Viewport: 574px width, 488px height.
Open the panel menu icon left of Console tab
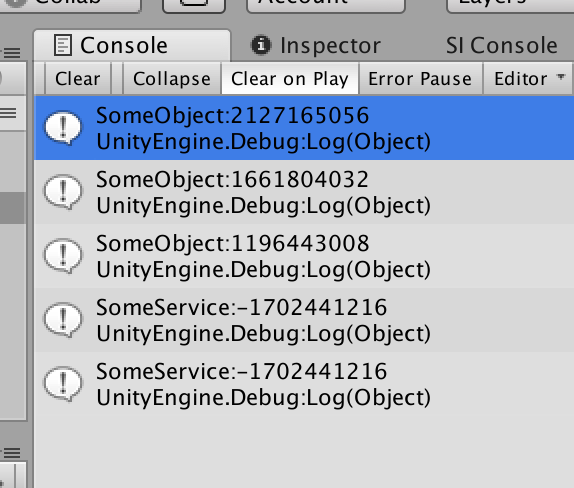tap(12, 53)
